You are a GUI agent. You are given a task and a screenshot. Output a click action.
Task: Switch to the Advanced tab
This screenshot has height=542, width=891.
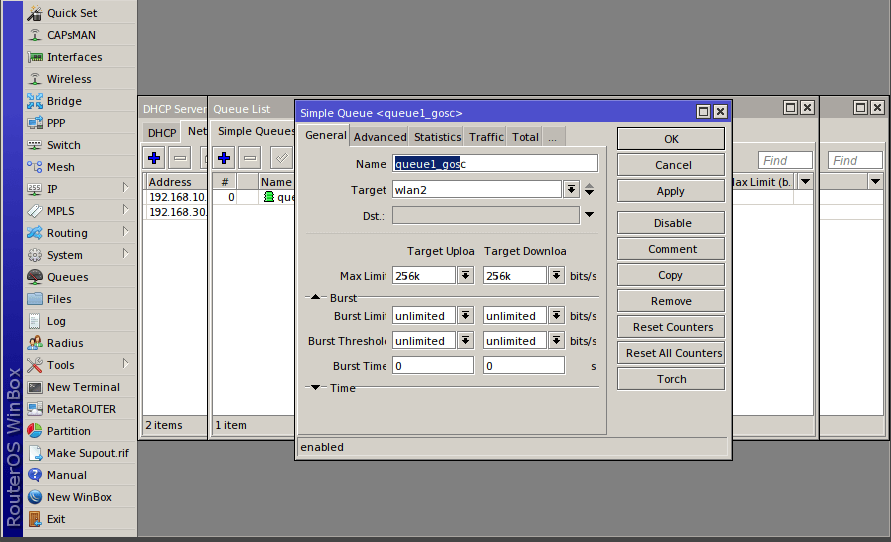[380, 137]
